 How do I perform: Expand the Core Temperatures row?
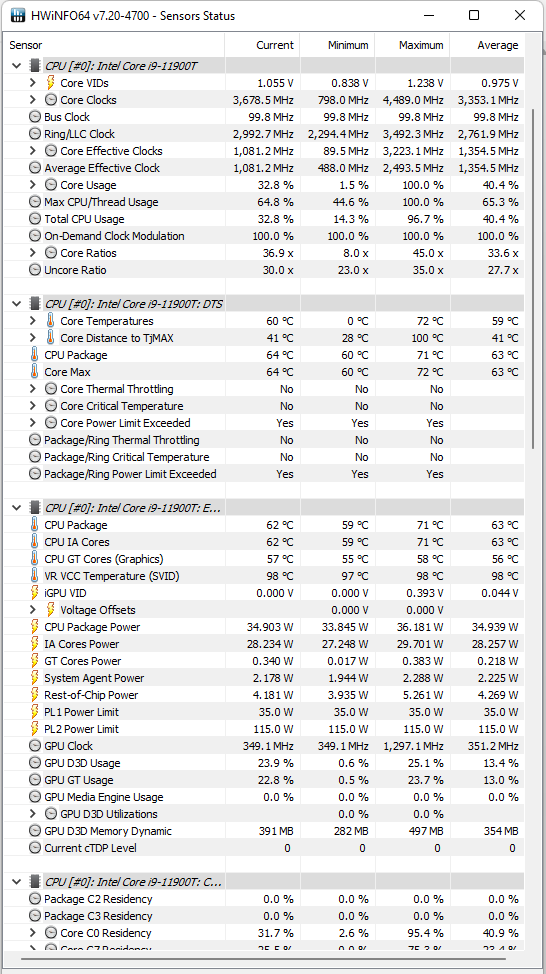point(33,321)
